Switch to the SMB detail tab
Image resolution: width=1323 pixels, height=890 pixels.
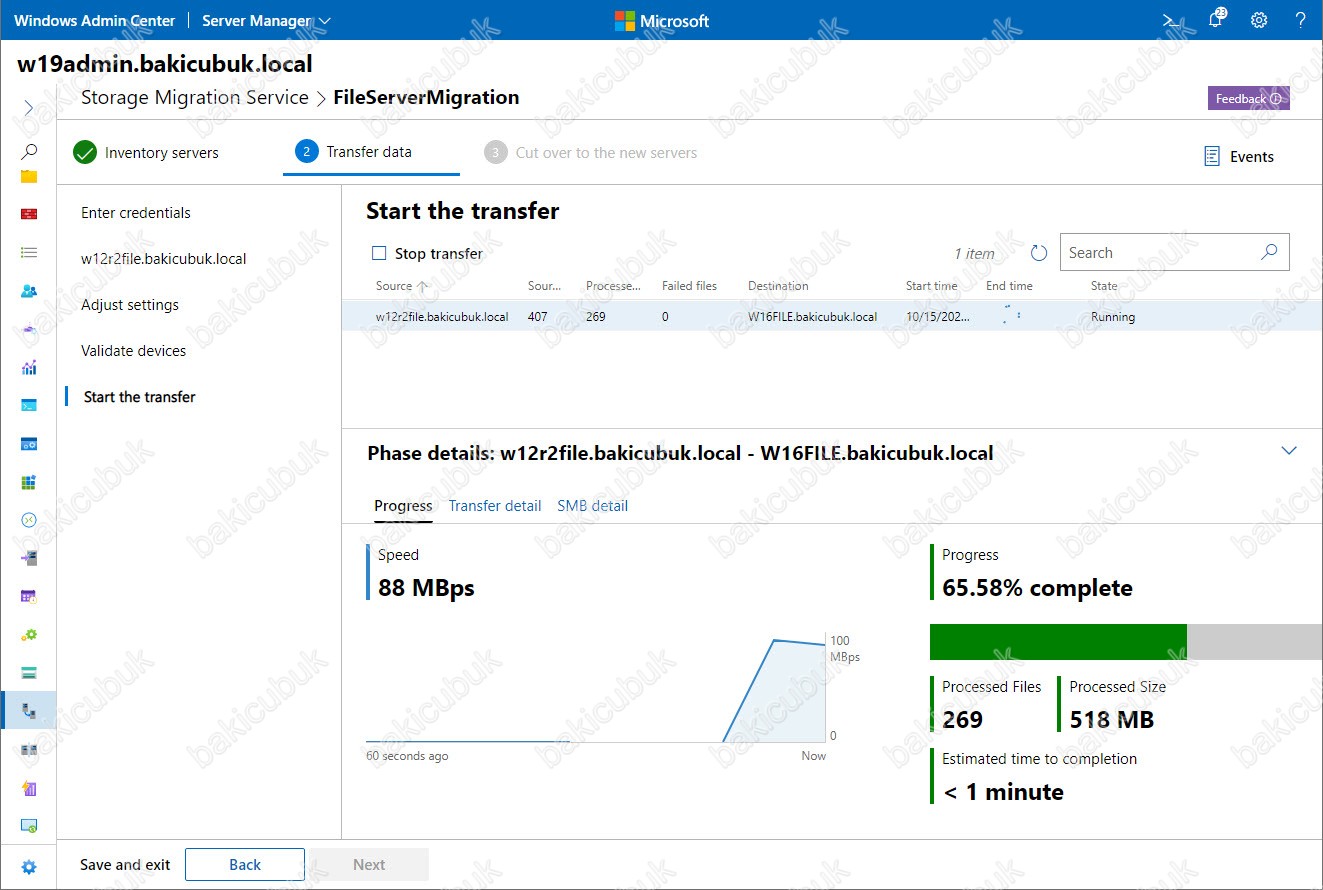click(593, 506)
